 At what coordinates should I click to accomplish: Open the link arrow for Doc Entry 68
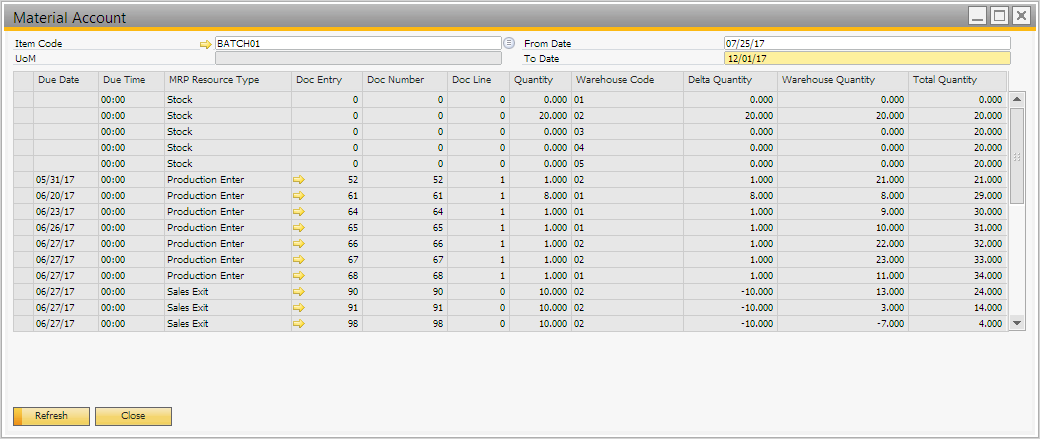coord(298,276)
